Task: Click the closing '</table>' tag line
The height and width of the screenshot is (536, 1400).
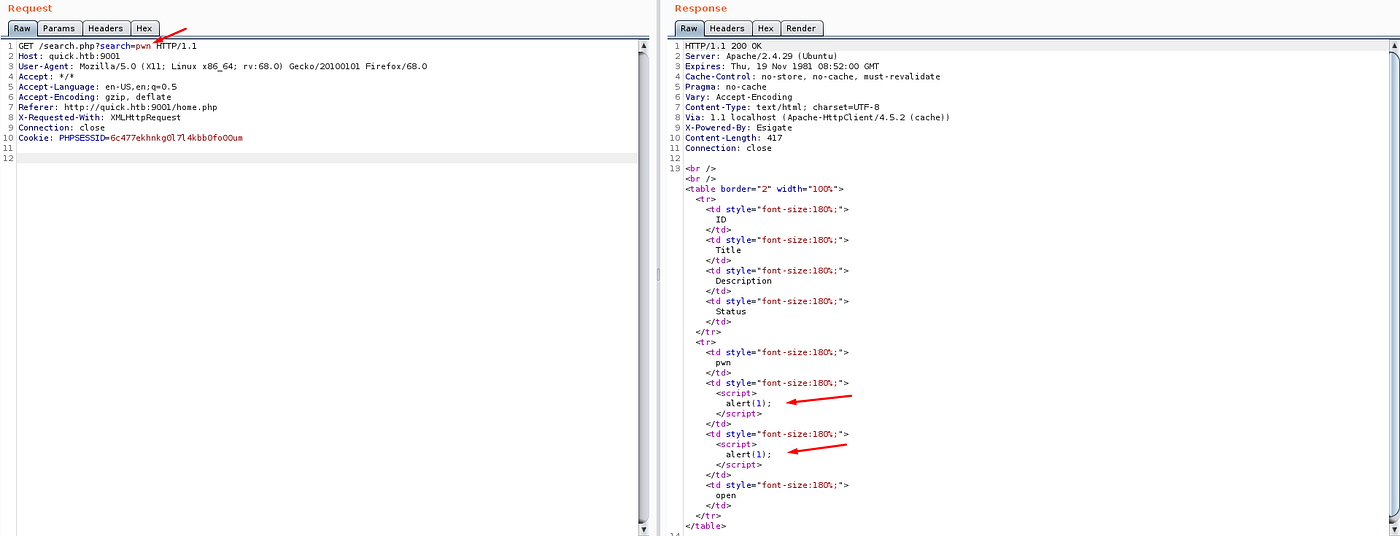Action: click(706, 526)
